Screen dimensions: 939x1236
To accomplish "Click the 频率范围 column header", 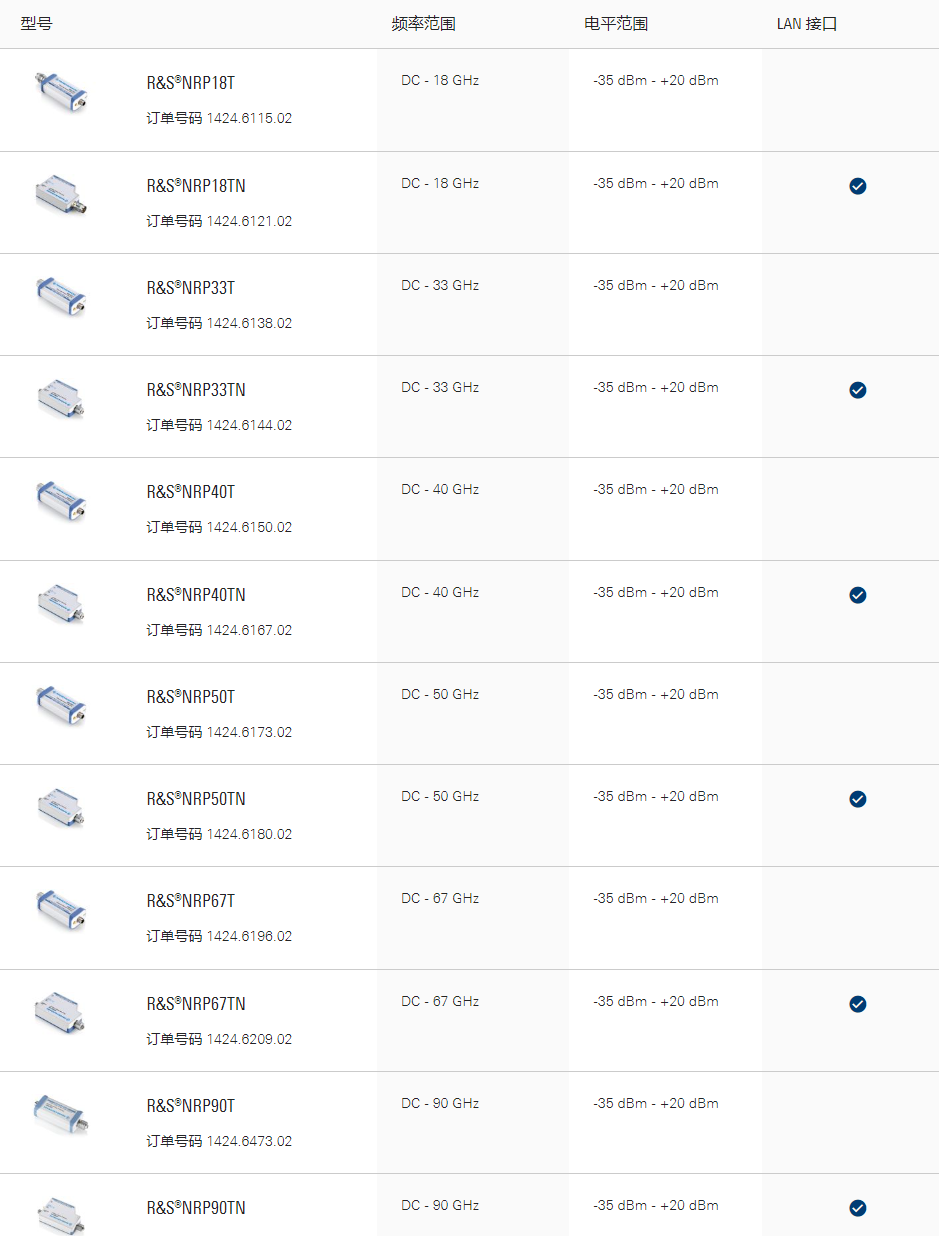I will pyautogui.click(x=423, y=24).
